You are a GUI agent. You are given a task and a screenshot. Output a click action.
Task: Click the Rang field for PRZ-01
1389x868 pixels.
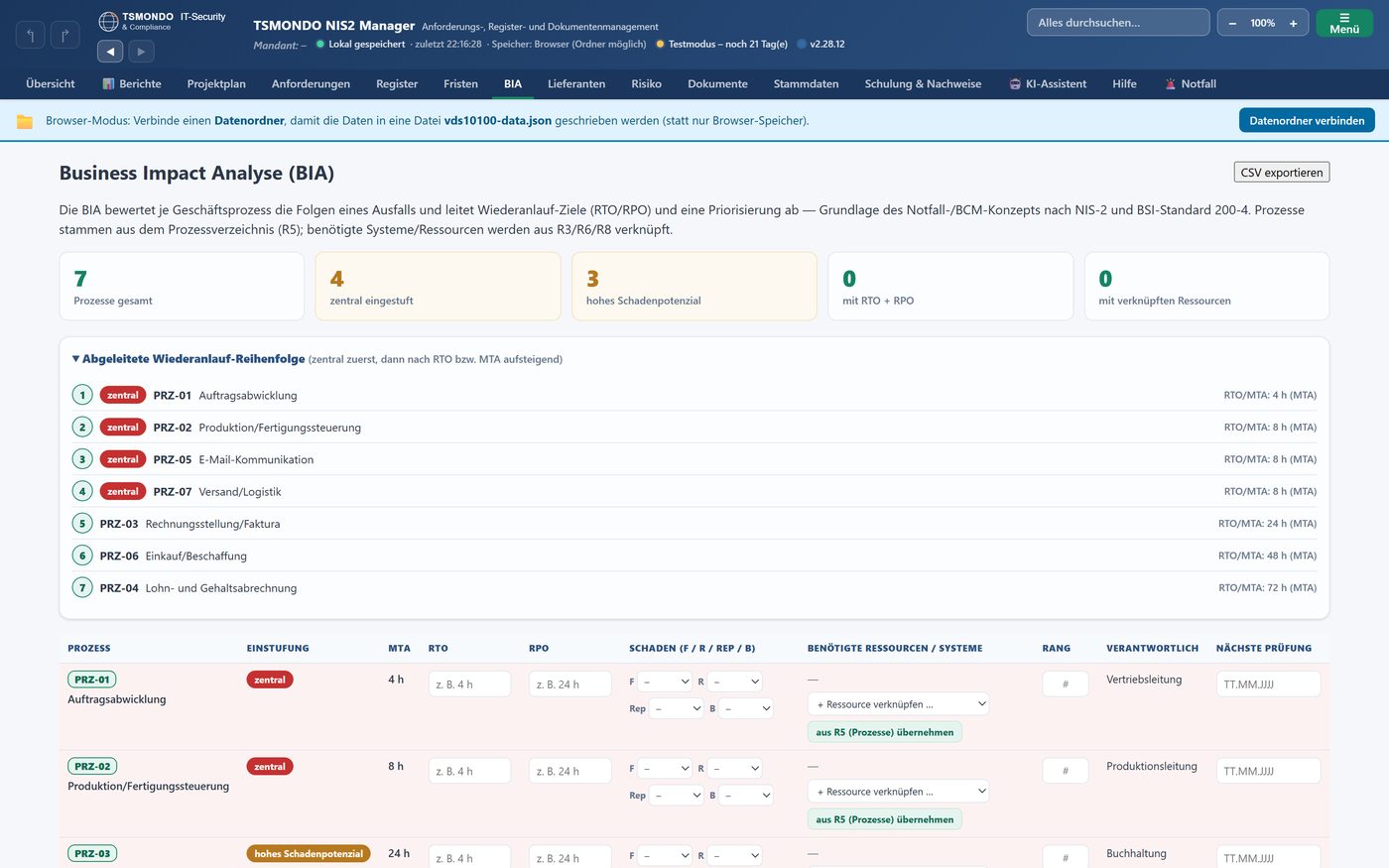coord(1066,684)
